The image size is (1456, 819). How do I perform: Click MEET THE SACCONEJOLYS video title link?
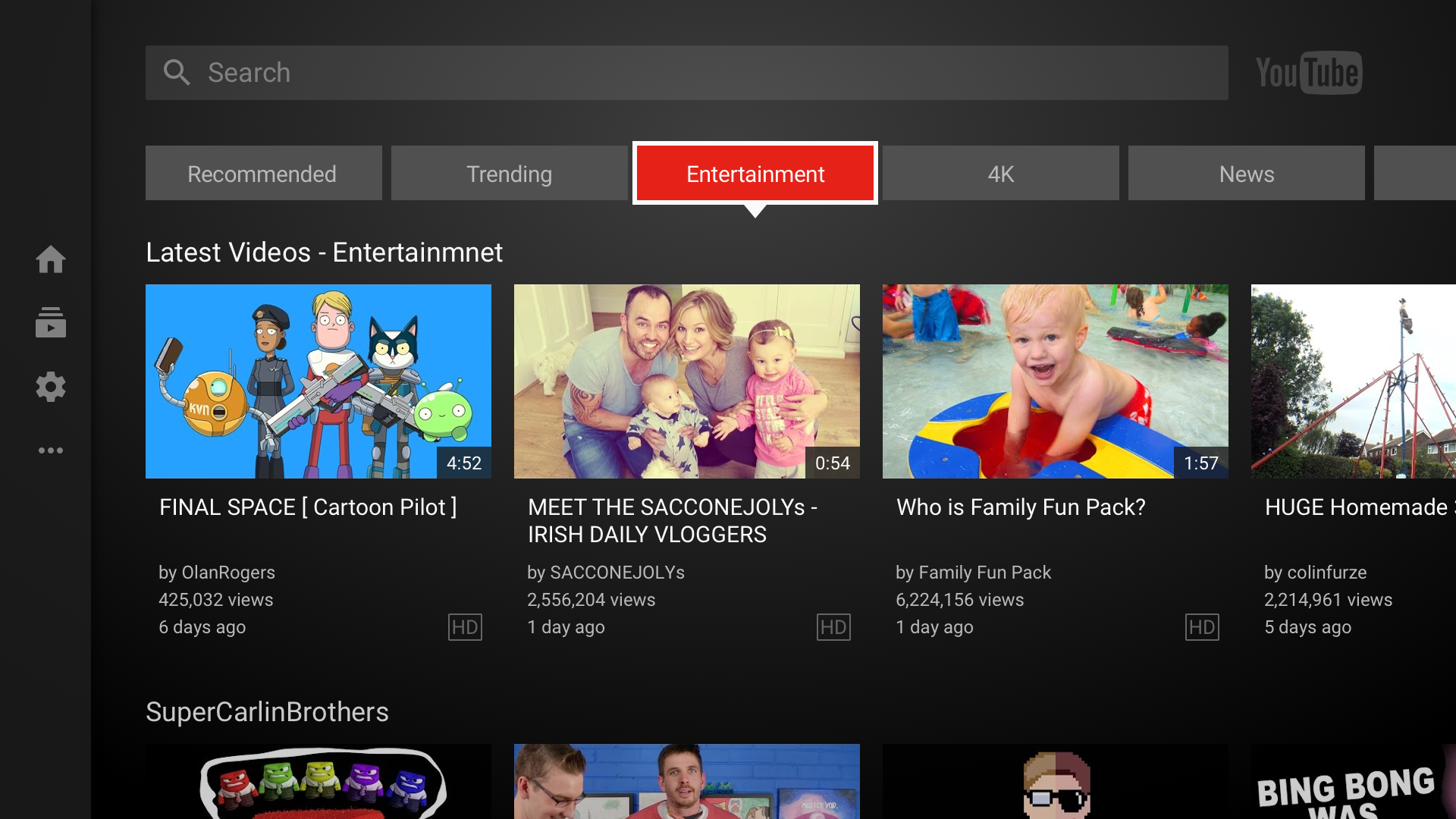673,520
